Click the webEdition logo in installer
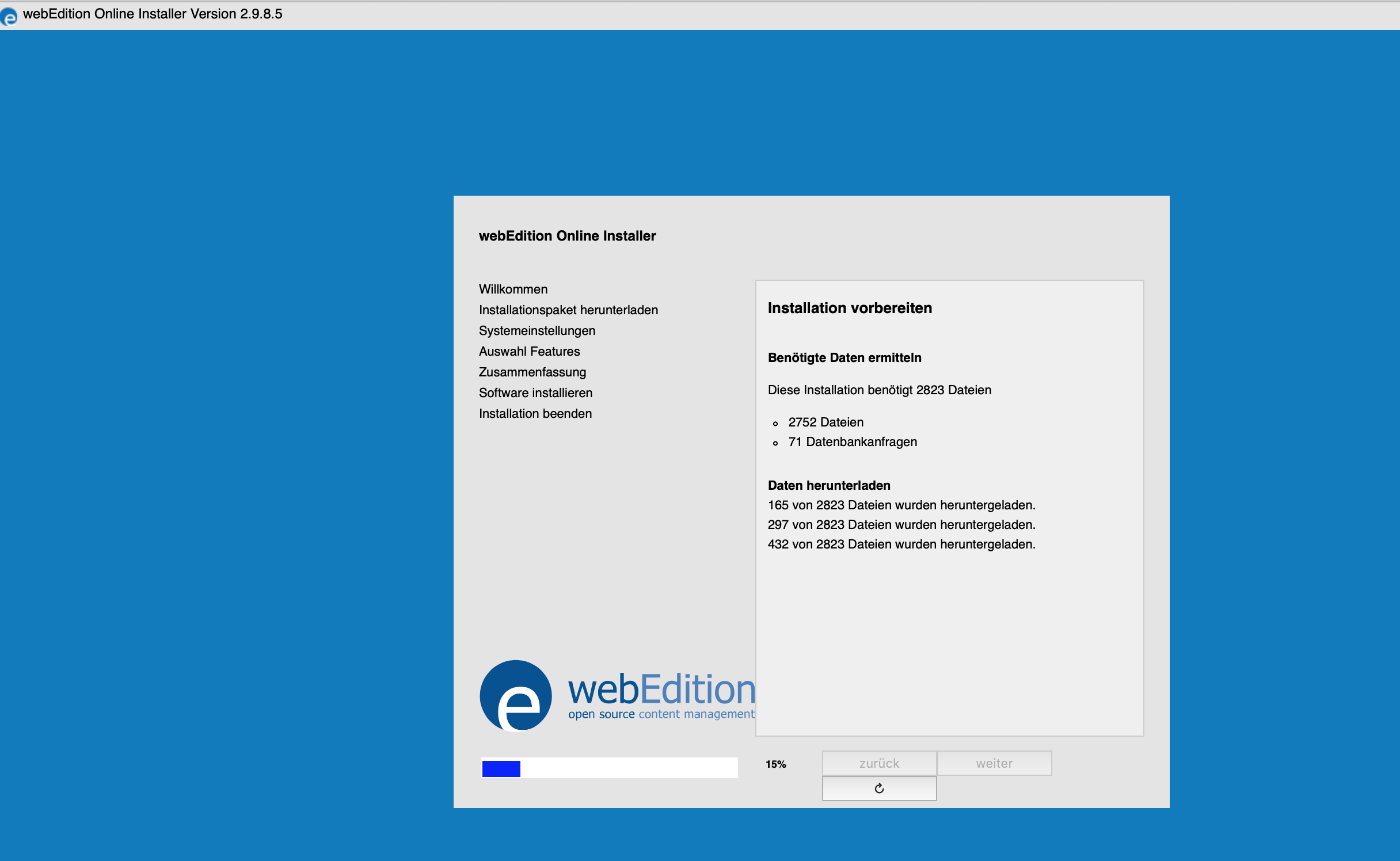 click(618, 695)
